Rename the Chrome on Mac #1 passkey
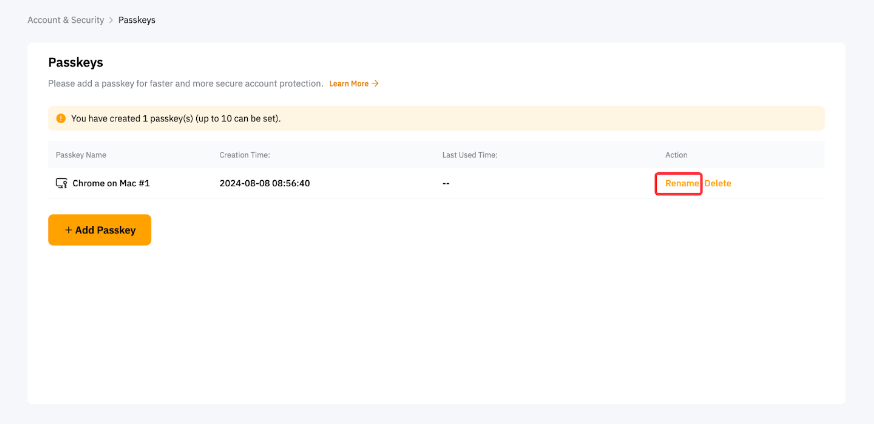 tap(681, 184)
